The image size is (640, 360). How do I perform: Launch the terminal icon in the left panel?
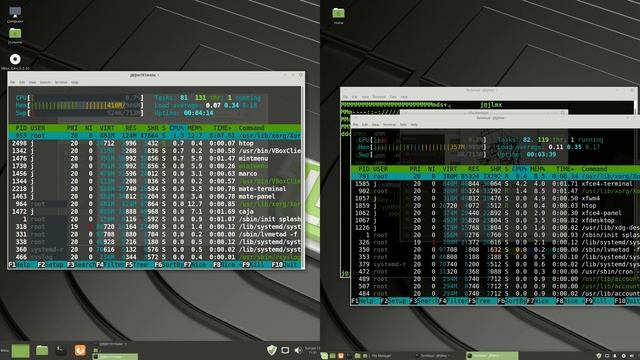coord(61,350)
